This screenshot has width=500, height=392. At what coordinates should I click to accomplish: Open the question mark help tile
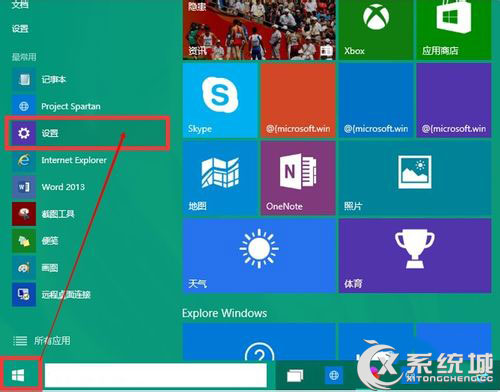(259, 342)
